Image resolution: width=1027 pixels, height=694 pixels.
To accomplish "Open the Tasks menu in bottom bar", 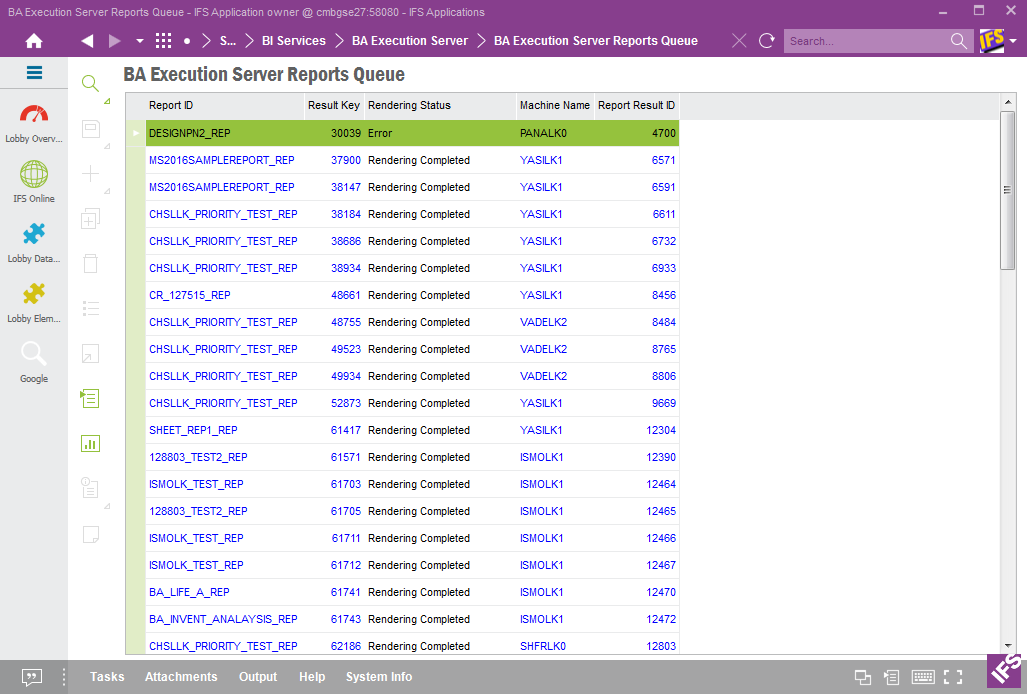I will point(107,677).
